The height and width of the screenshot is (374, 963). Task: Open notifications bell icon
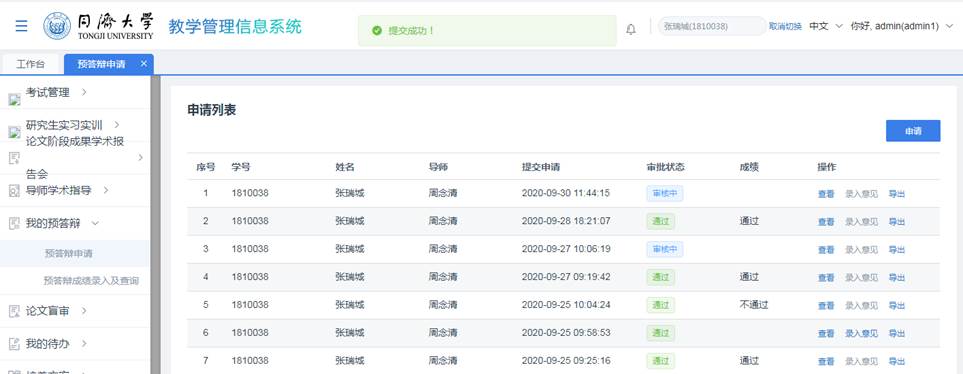coord(631,29)
